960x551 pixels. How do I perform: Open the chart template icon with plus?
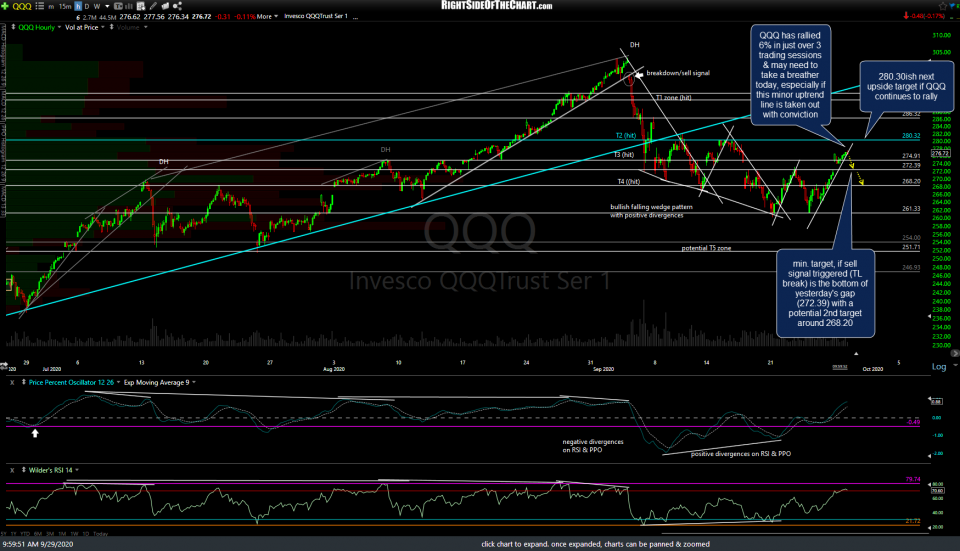tap(141, 6)
